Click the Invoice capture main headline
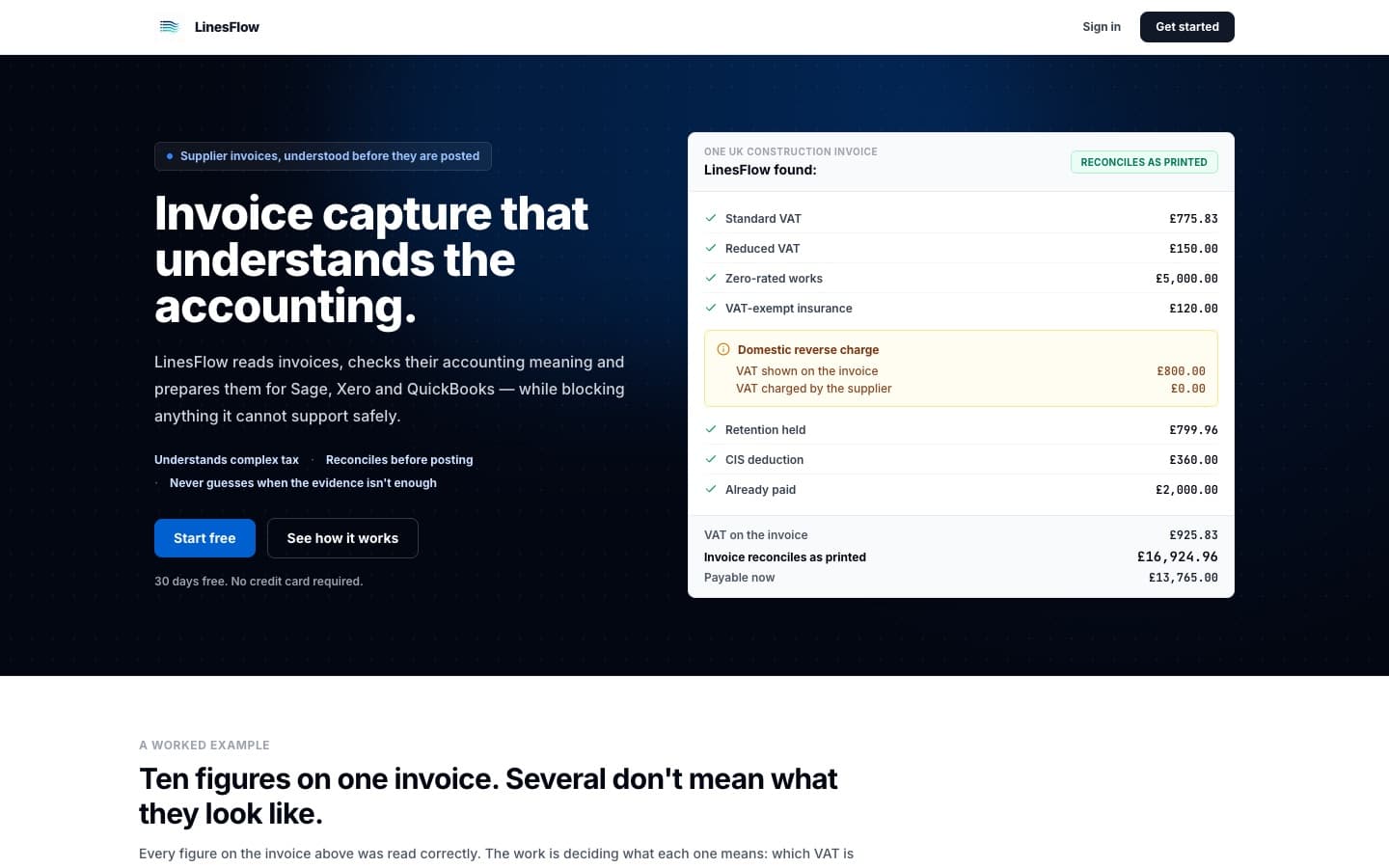This screenshot has width=1389, height=868. 371,259
